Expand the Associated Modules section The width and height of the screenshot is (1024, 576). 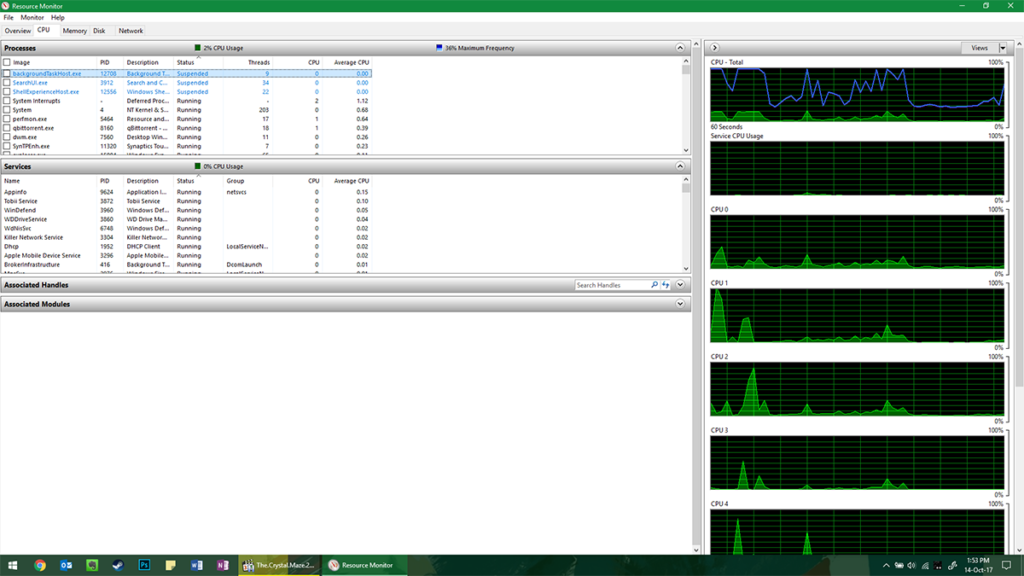[x=680, y=304]
